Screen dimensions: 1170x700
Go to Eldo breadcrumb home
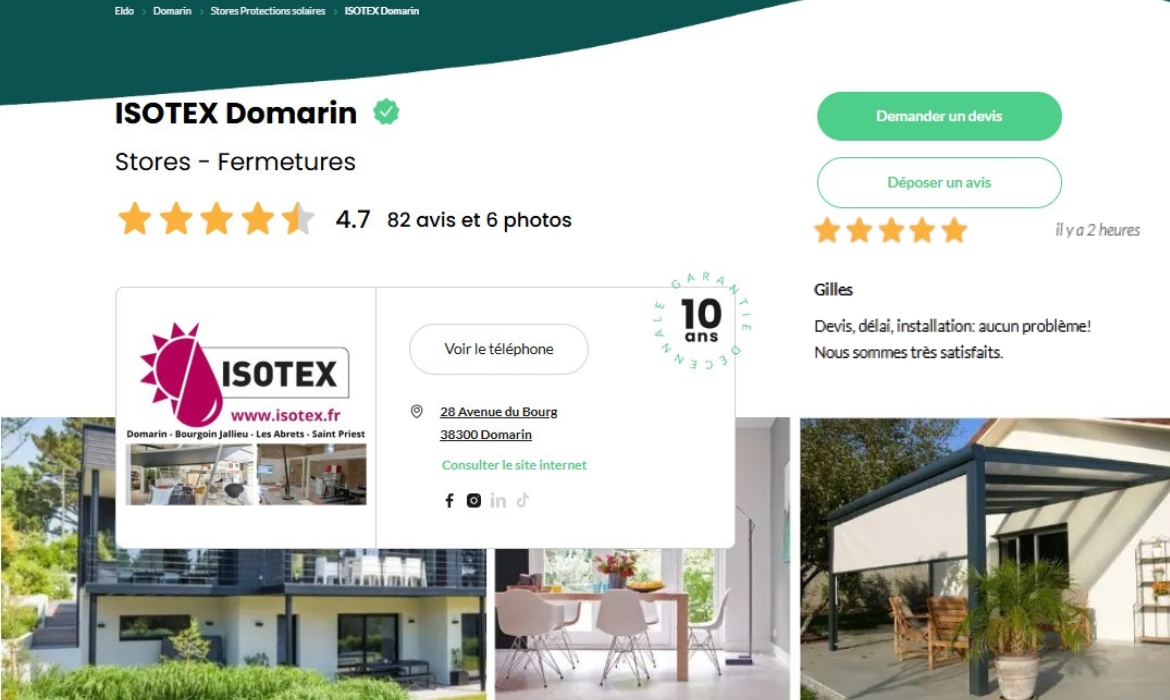(124, 11)
